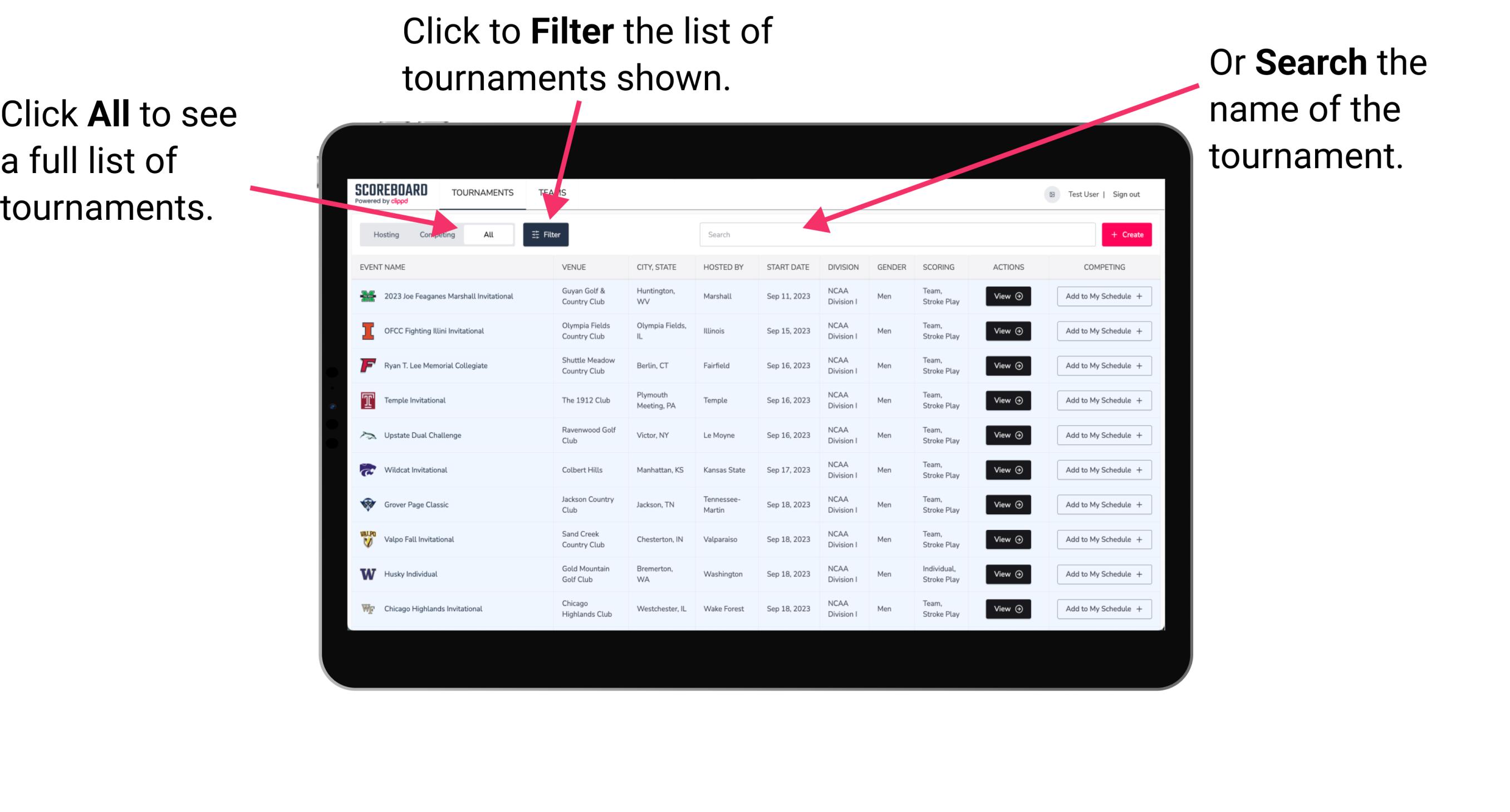This screenshot has width=1510, height=812.
Task: Click View button for Valpo Fall Invitational
Action: pos(1006,539)
